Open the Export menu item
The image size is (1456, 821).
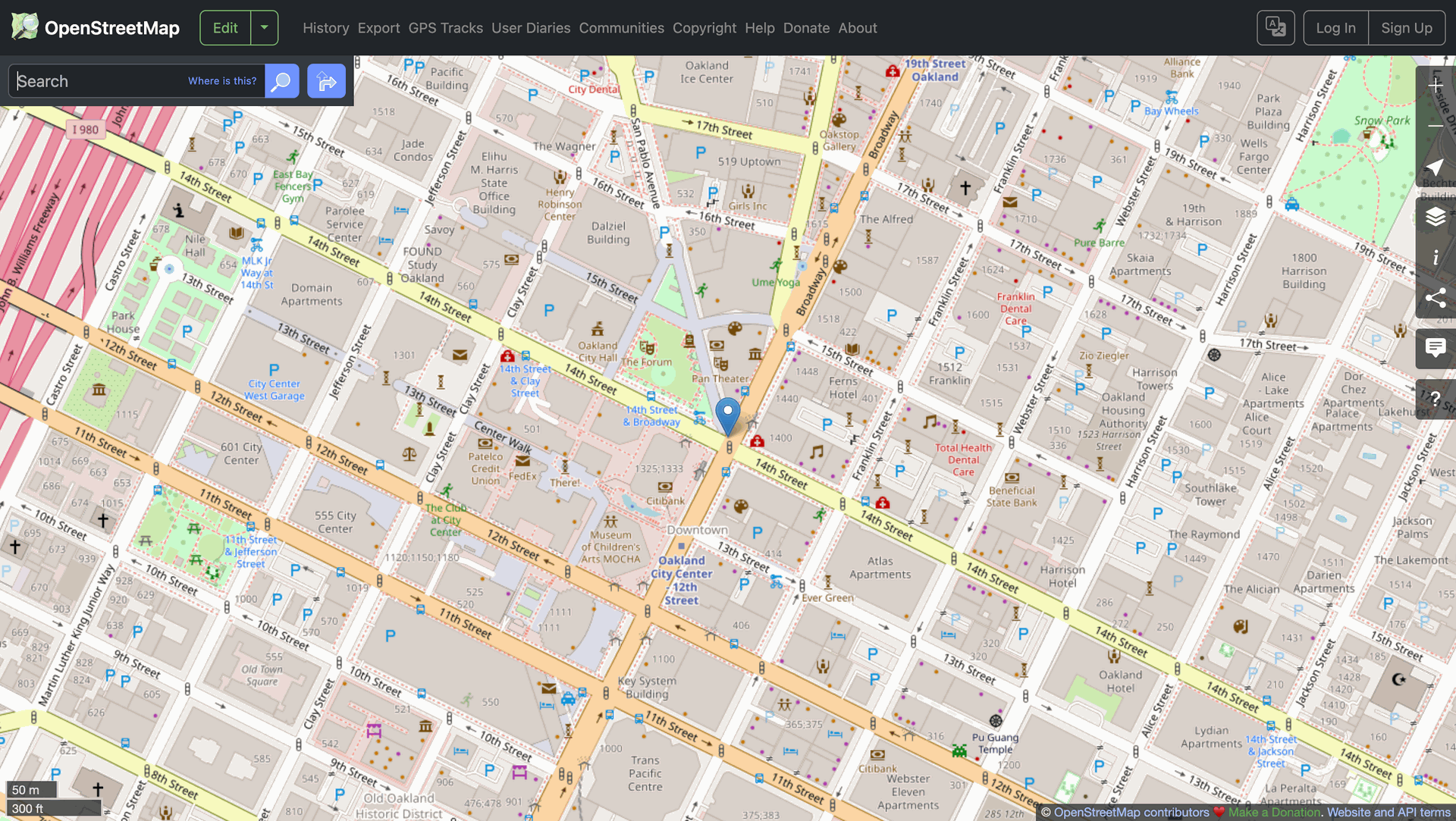click(x=378, y=28)
